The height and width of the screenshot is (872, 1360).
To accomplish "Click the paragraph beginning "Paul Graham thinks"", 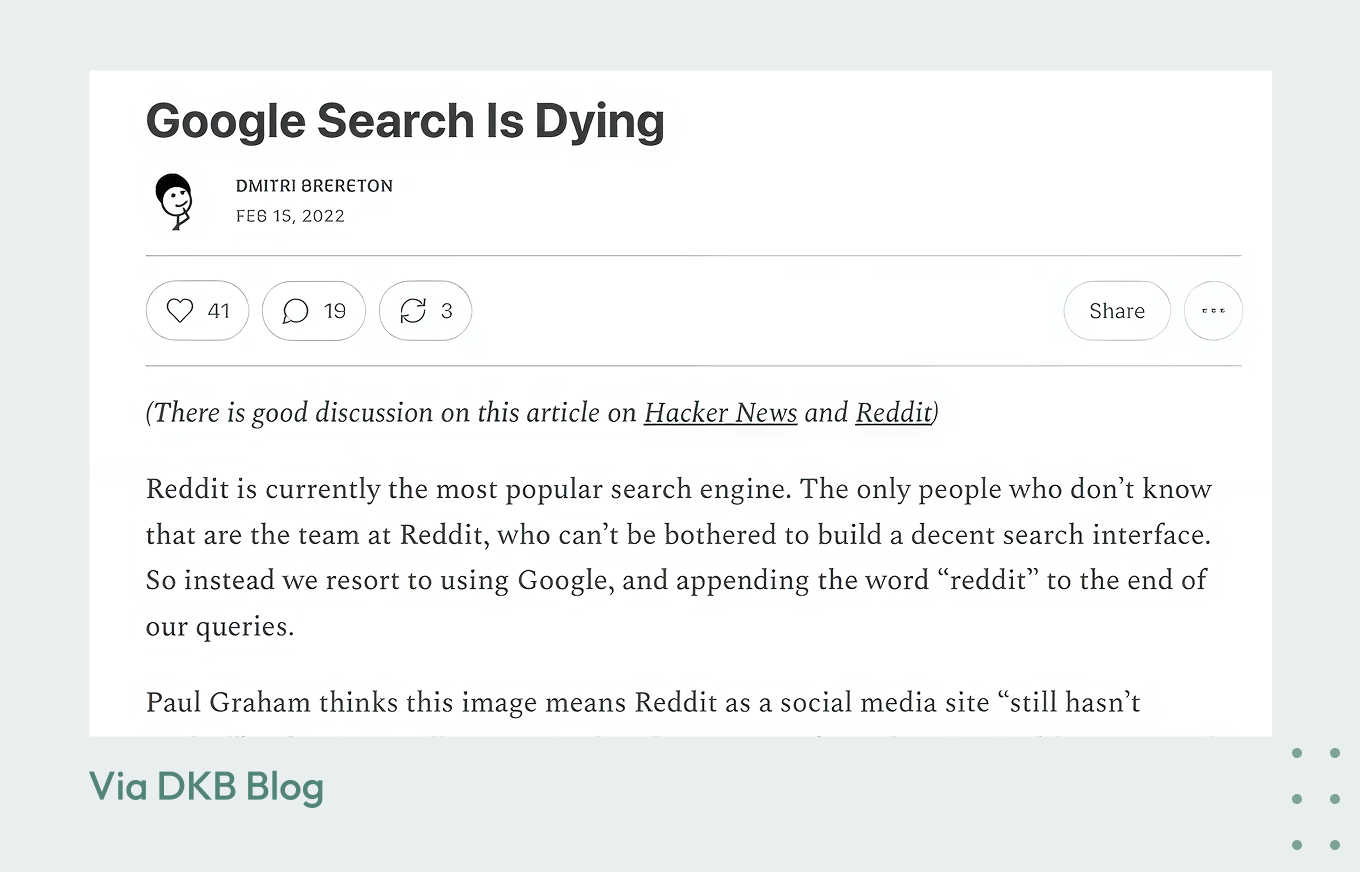I will 643,702.
